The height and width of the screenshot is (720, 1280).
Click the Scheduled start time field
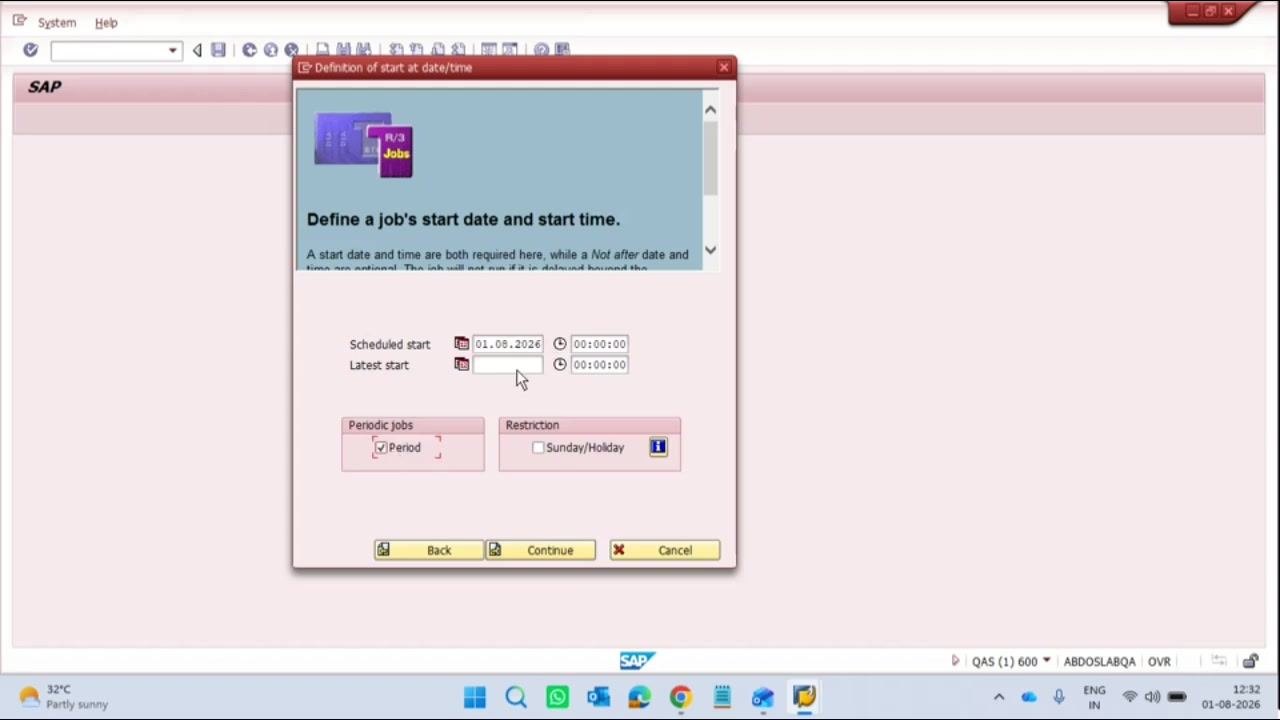[x=599, y=344]
